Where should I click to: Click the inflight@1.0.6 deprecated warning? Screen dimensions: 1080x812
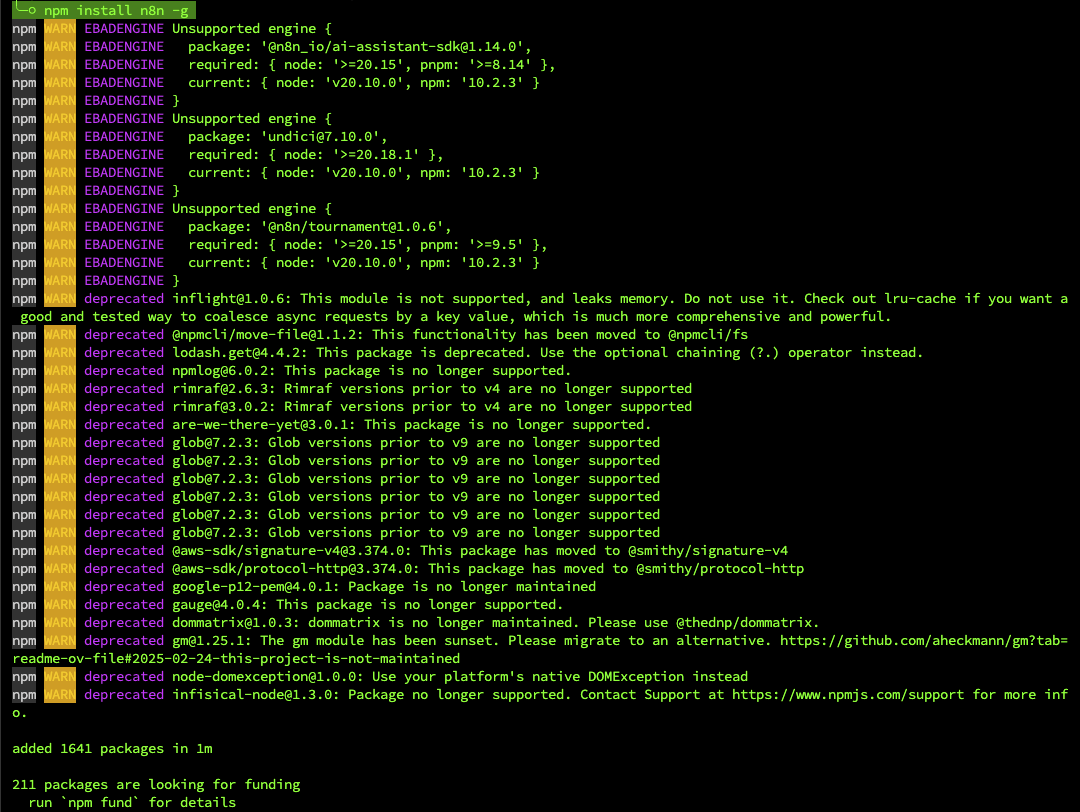(540, 307)
